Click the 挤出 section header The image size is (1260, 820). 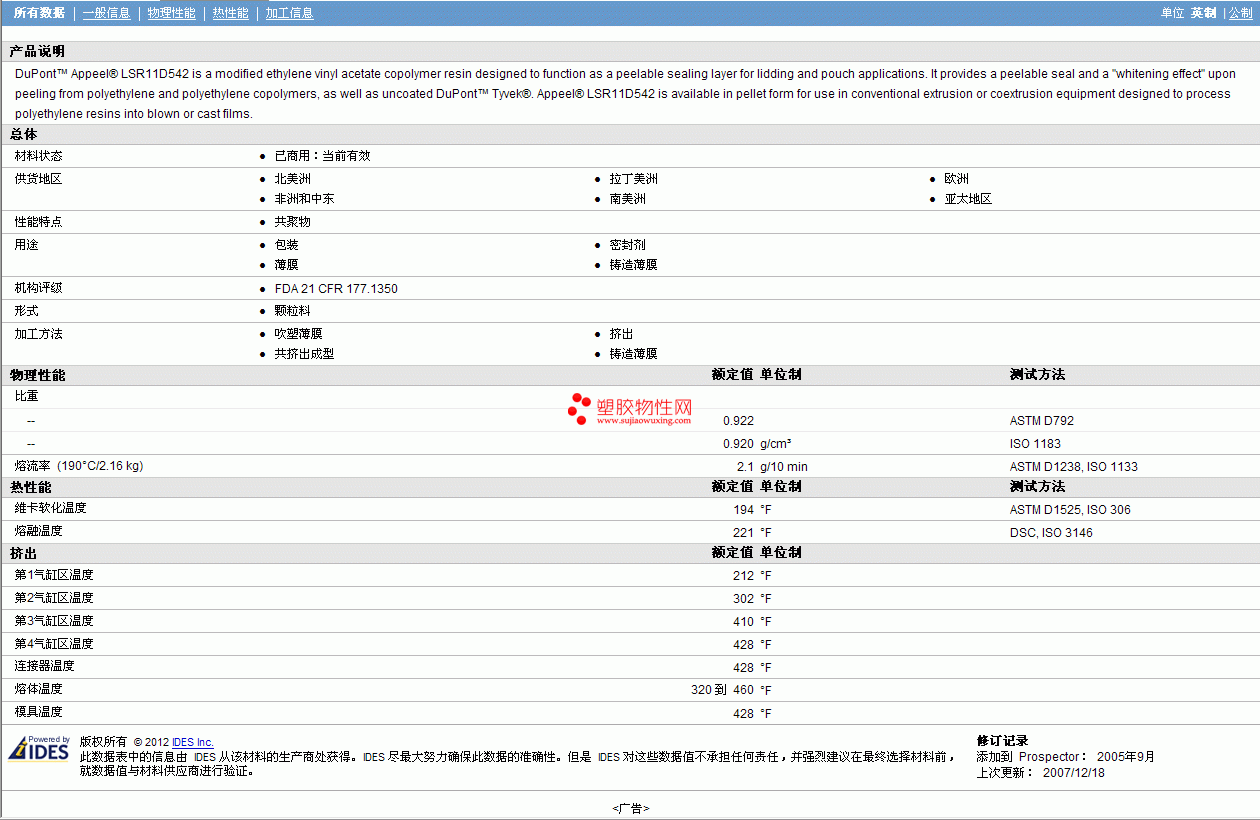[24, 553]
